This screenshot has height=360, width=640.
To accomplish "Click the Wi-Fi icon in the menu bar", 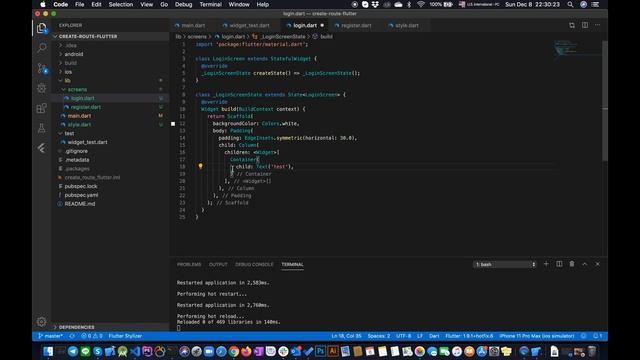I will pos(420,4).
